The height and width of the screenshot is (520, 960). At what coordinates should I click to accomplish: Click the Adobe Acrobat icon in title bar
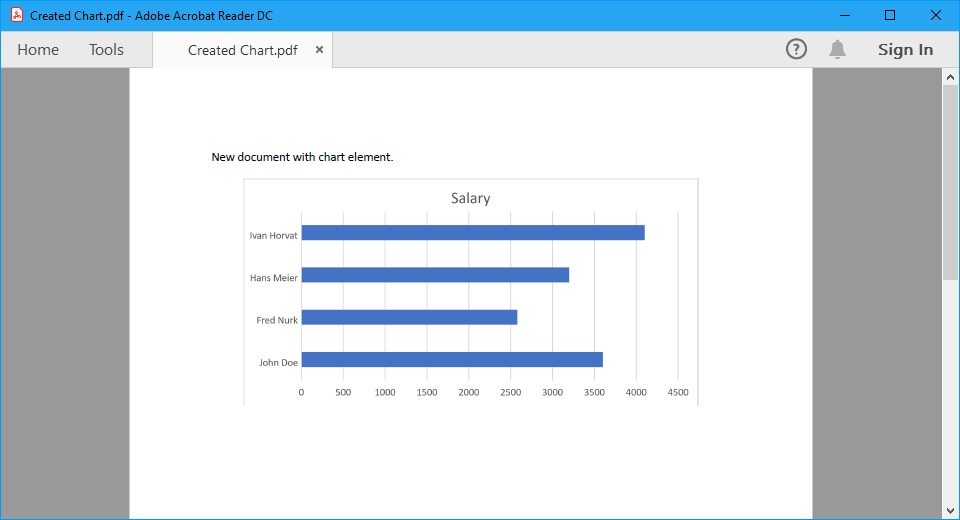tap(17, 15)
